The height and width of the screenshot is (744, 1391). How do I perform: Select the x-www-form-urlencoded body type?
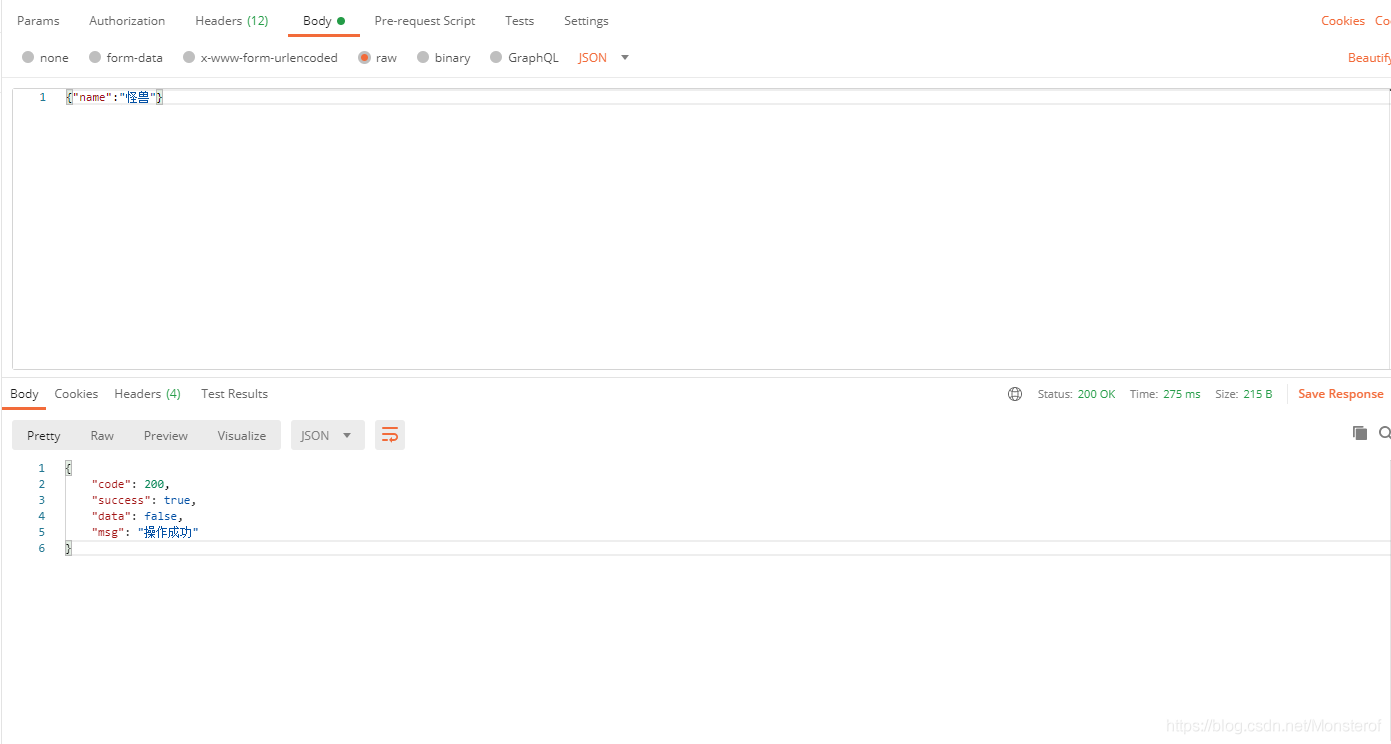point(260,58)
